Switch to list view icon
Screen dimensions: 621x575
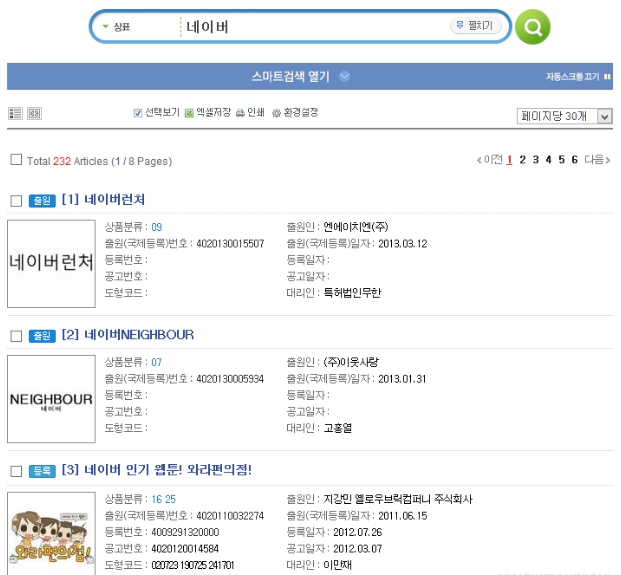(x=15, y=114)
